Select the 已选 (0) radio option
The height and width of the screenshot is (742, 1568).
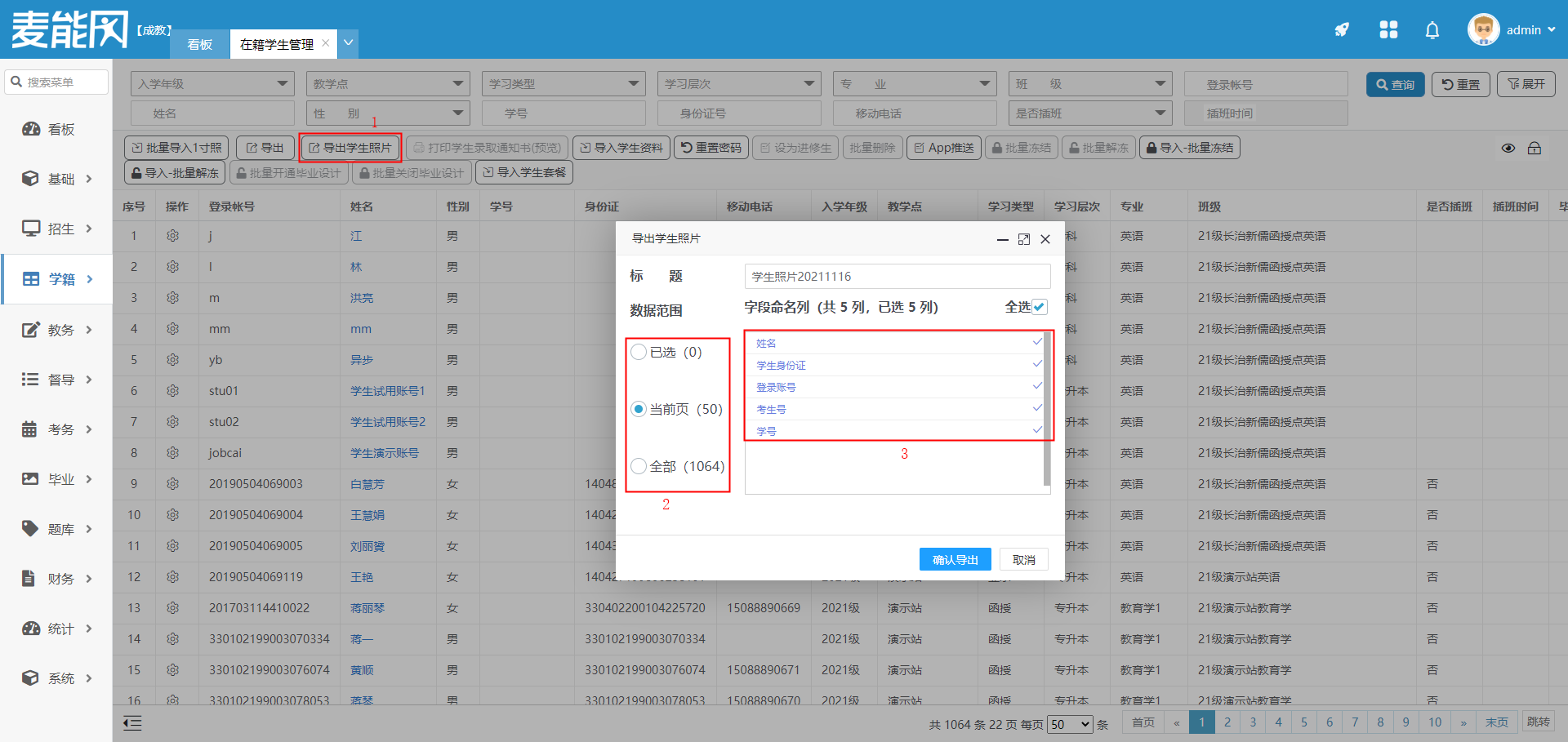coord(639,353)
